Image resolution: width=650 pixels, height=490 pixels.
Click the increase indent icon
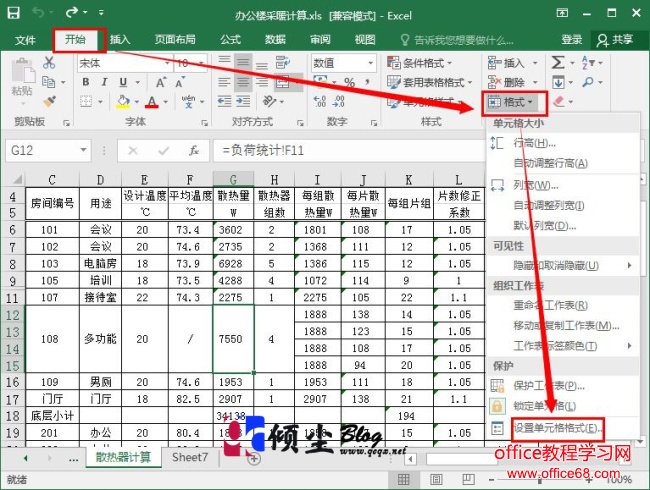243,101
